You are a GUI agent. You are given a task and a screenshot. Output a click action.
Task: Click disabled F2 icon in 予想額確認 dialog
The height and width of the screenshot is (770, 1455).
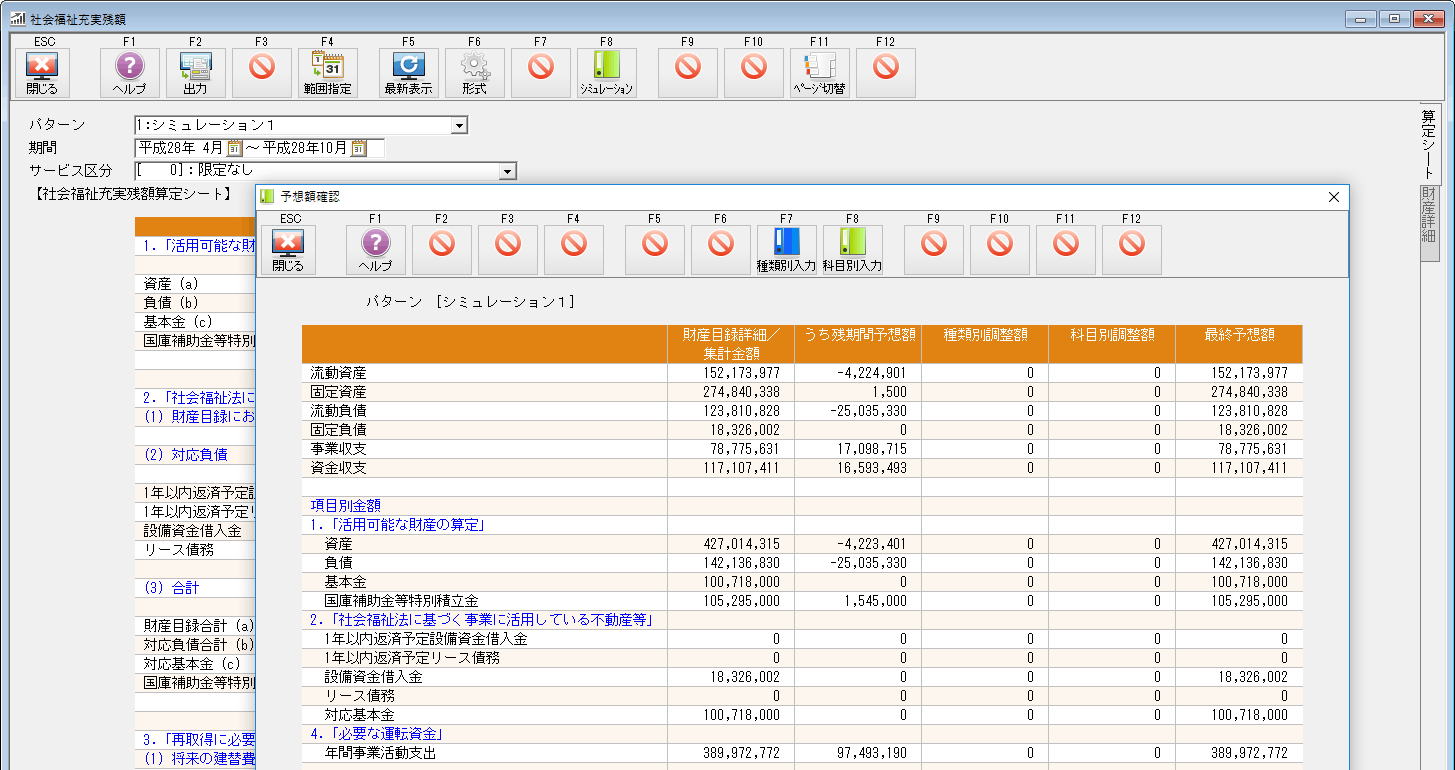[442, 249]
